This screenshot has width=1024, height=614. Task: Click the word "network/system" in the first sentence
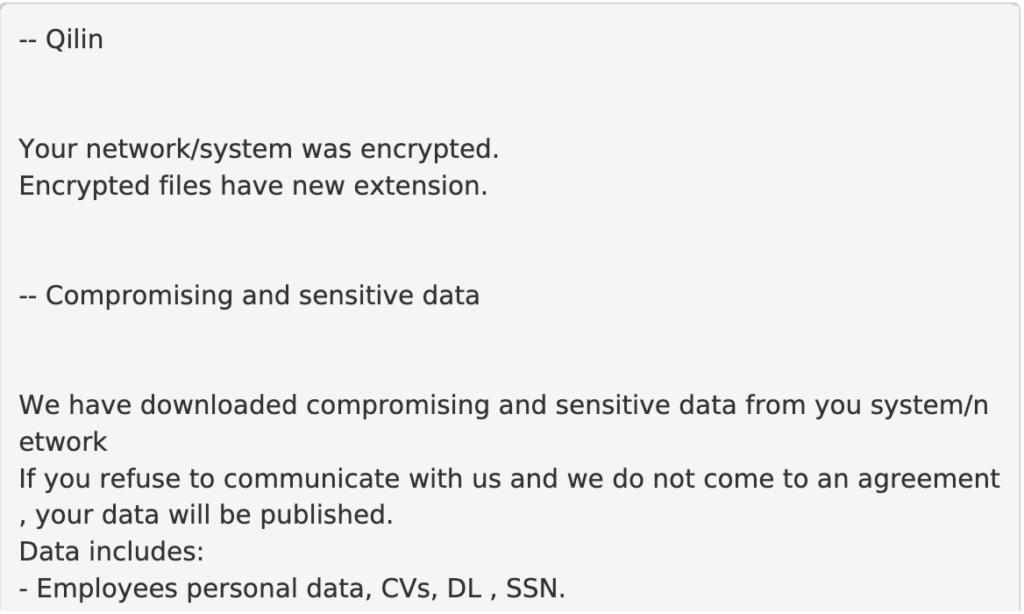coord(189,150)
